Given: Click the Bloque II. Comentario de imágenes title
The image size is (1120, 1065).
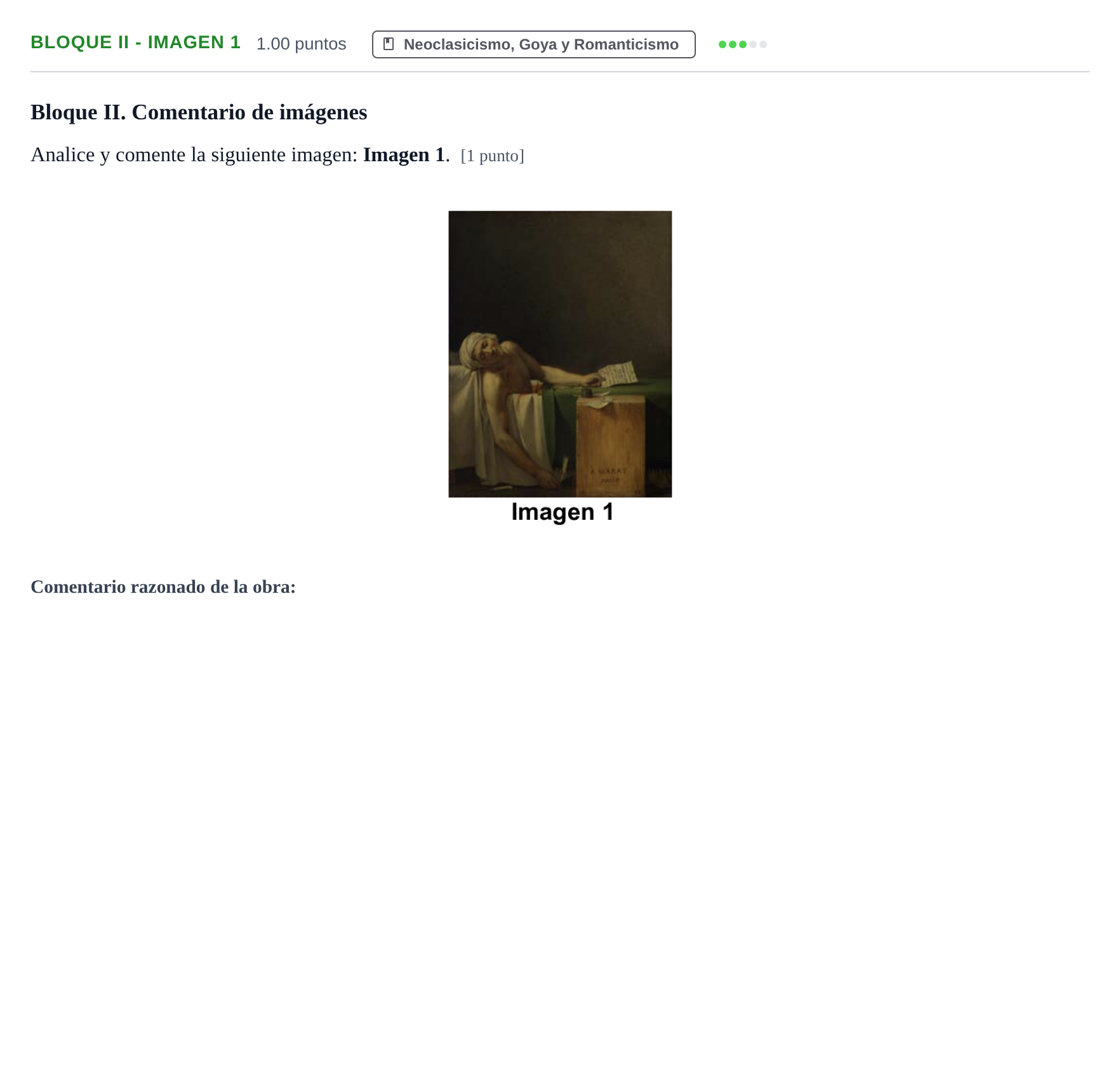Looking at the screenshot, I should pos(199,112).
